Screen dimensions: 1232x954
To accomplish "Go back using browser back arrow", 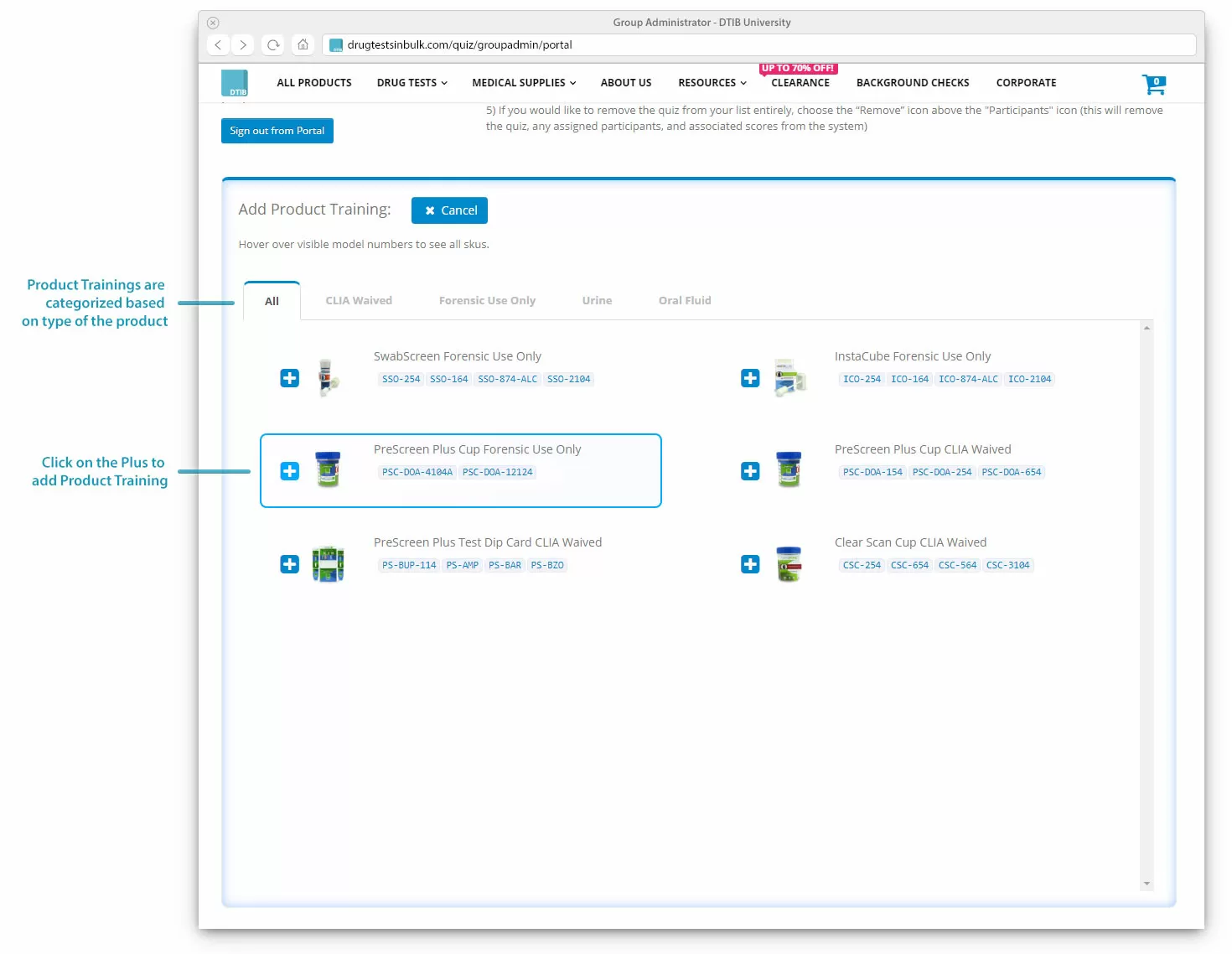I will pyautogui.click(x=218, y=44).
